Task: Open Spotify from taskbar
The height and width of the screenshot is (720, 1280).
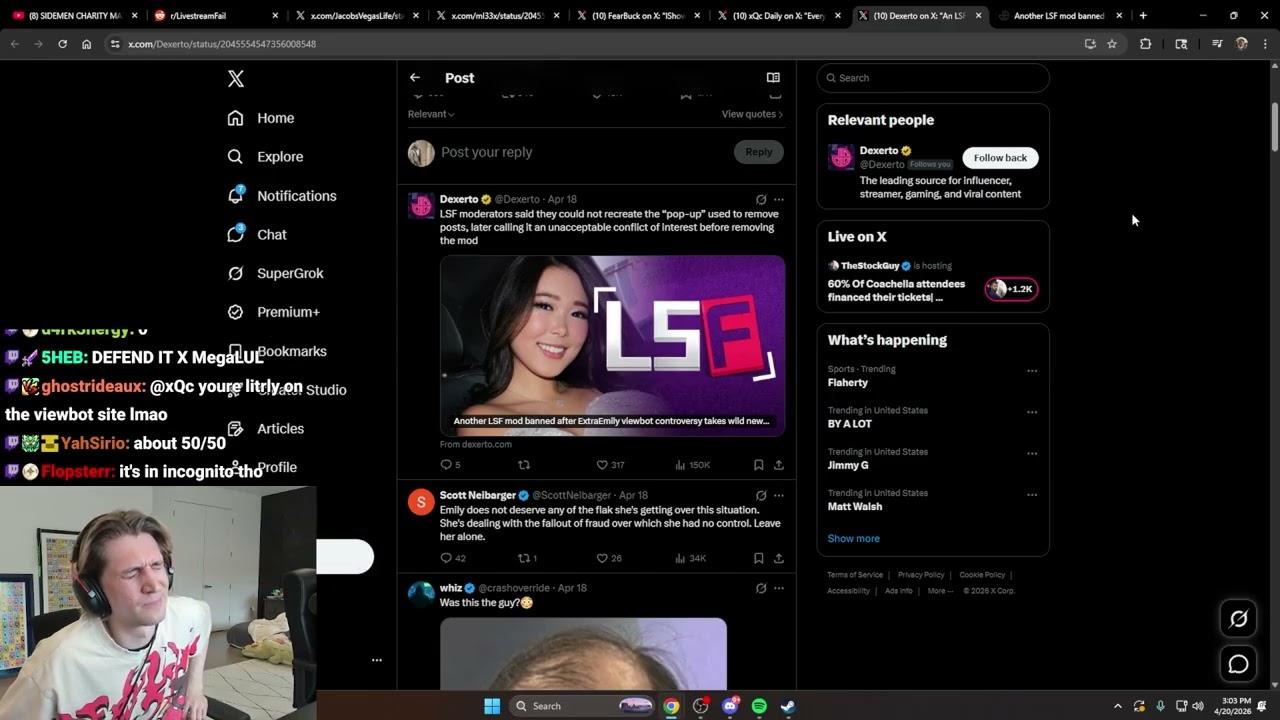Action: 759,706
